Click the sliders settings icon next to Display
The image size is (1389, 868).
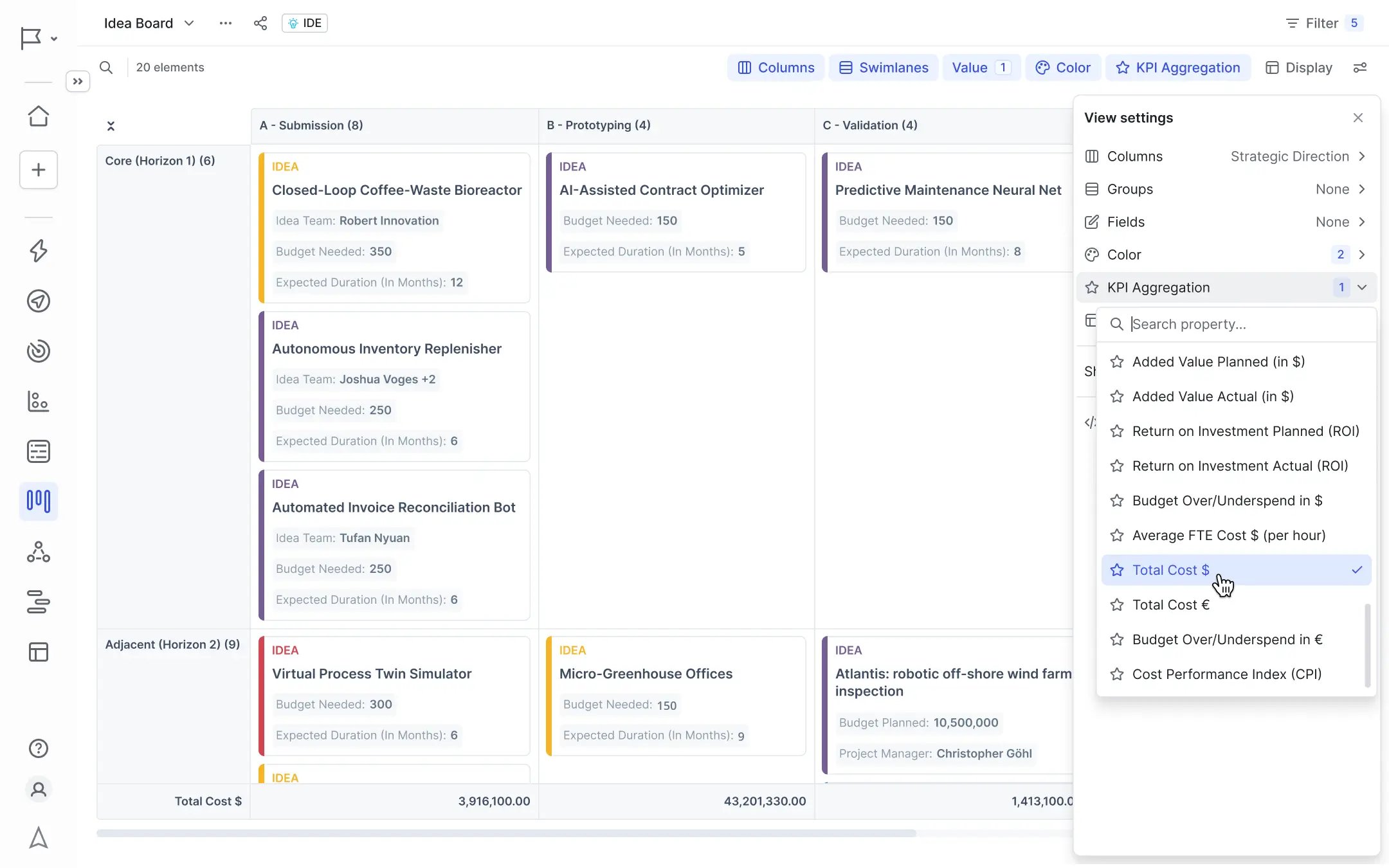tap(1360, 68)
